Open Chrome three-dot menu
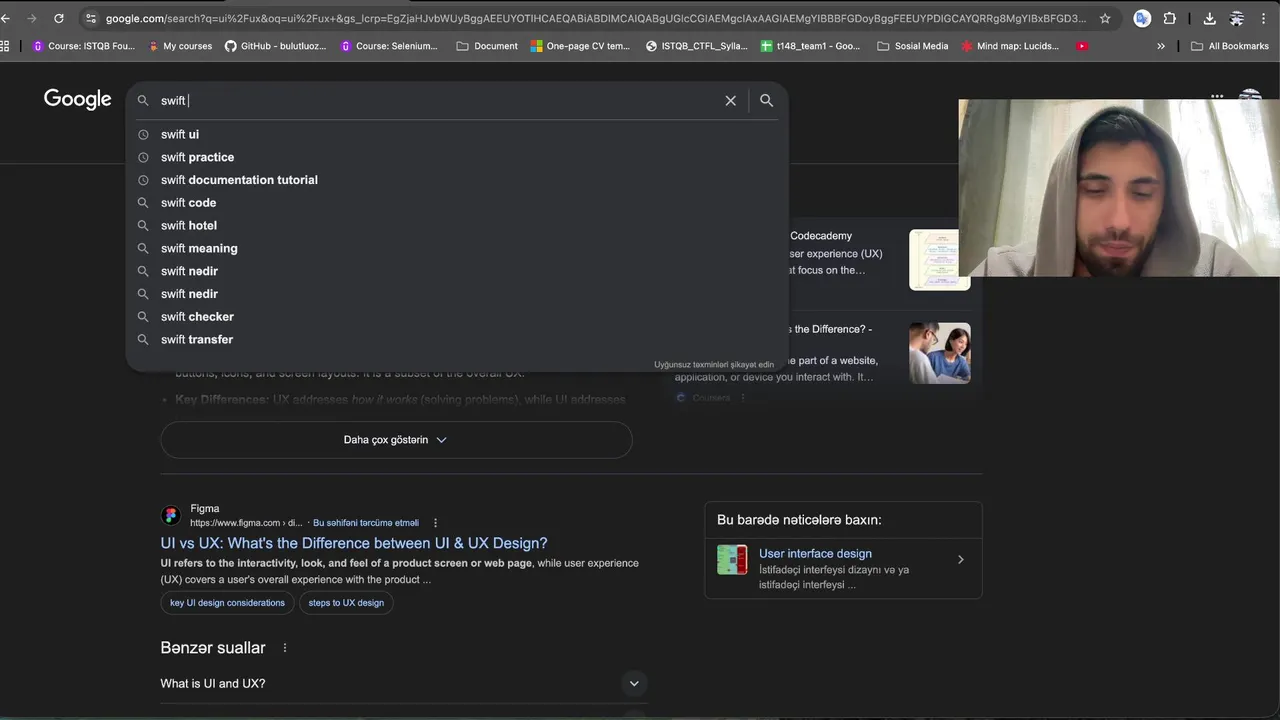Screen dimensions: 1280x720 coord(1264,18)
